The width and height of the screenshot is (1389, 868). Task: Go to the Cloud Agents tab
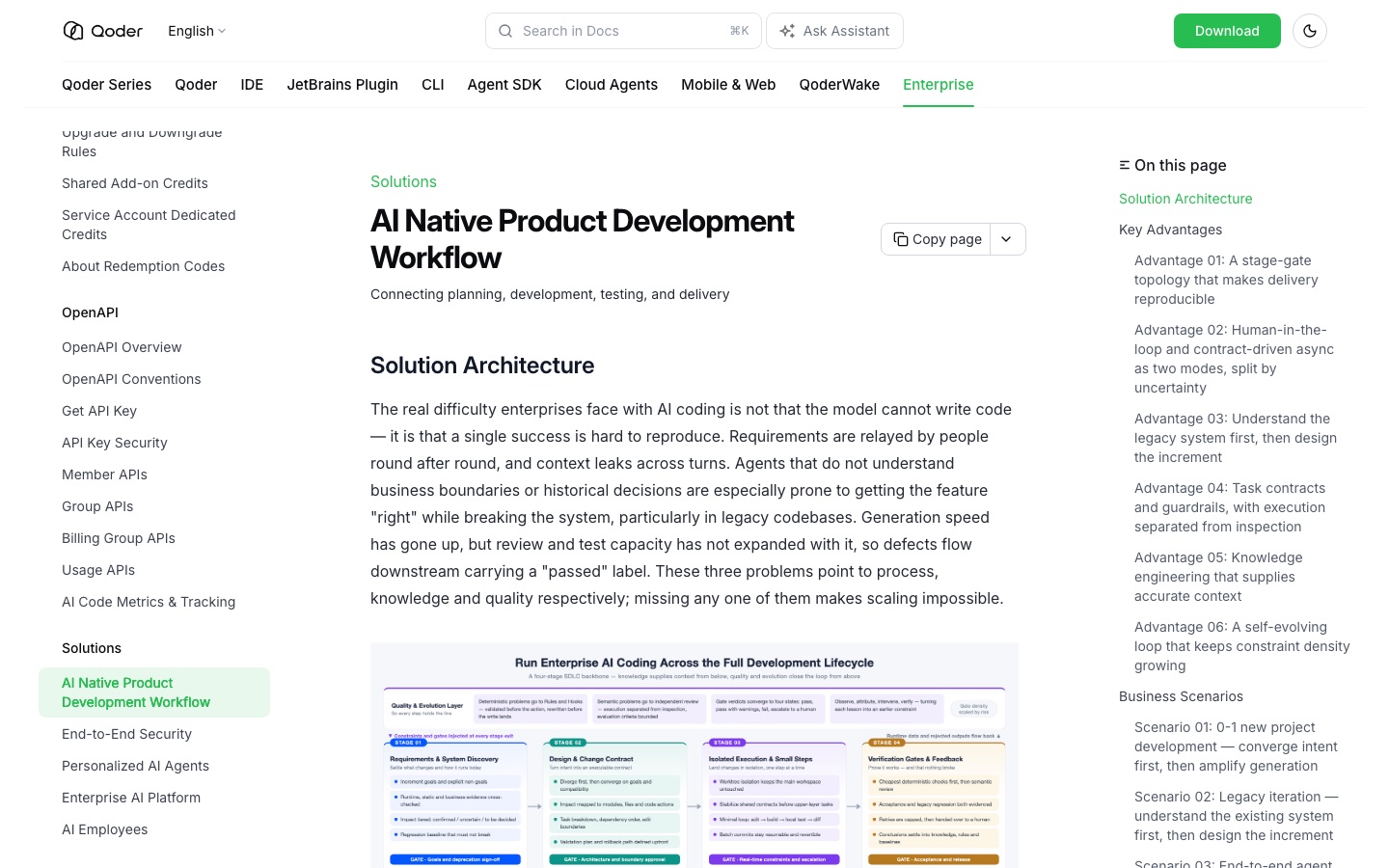tap(612, 85)
